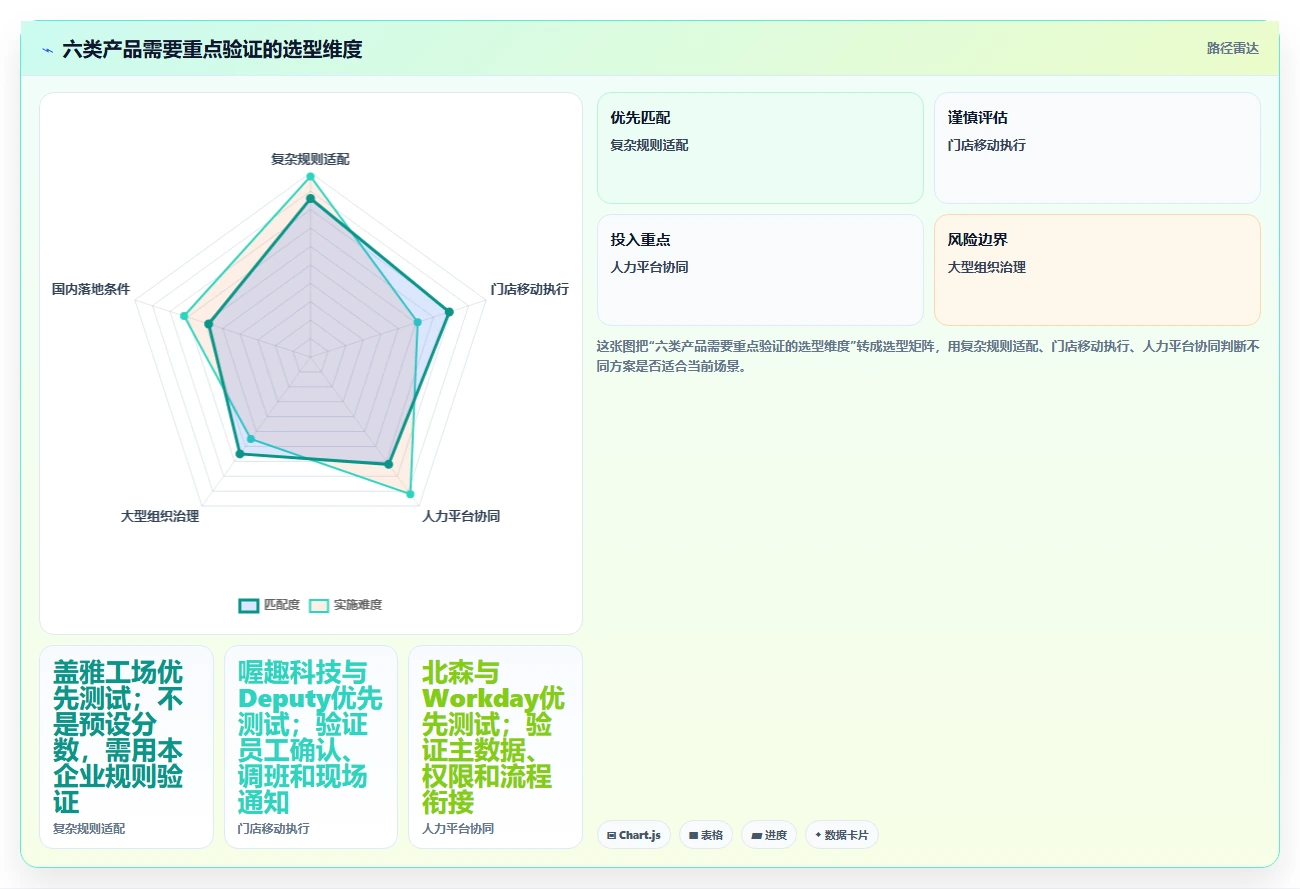The height and width of the screenshot is (889, 1300).
Task: Click the description paragraph starting 这张图把
Action: point(929,356)
